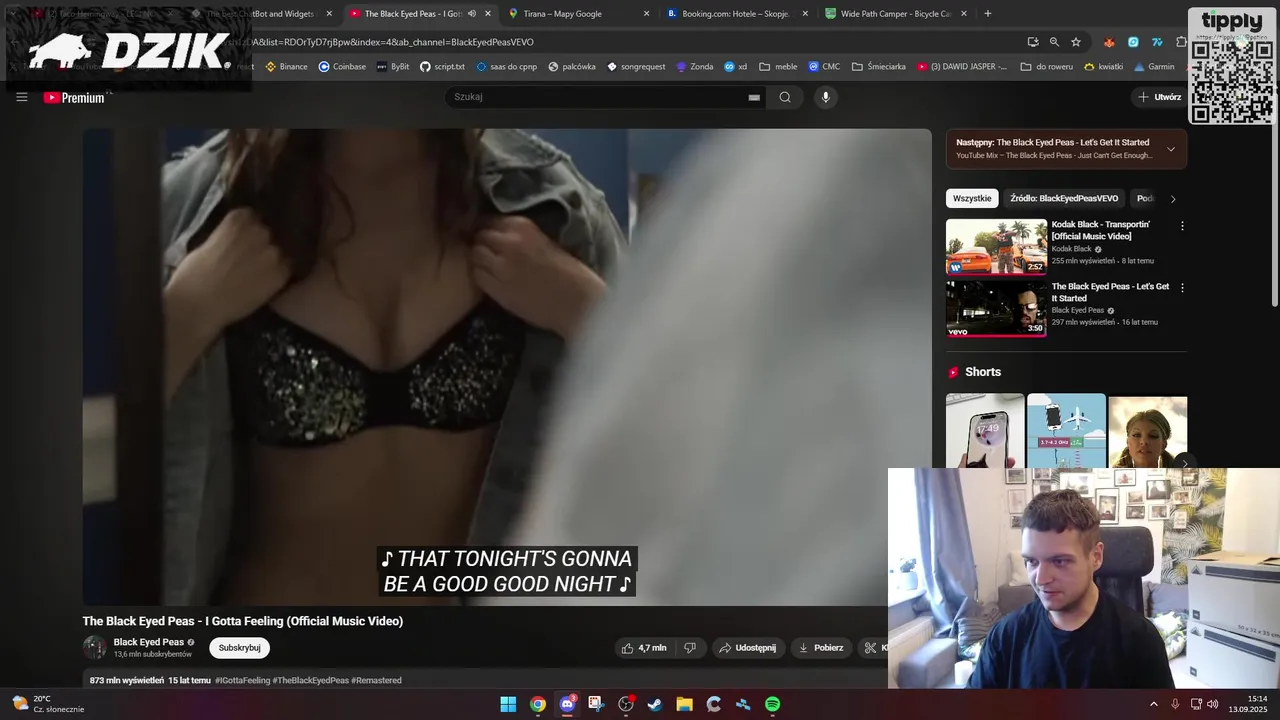Open the Zonda bookmark
1280x720 pixels.
coord(695,67)
